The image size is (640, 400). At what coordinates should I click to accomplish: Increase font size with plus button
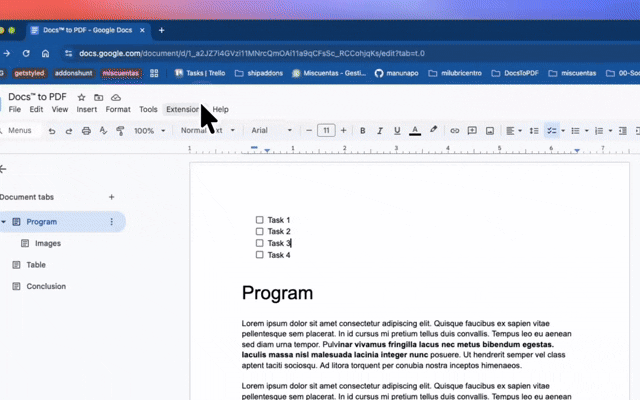tap(343, 131)
